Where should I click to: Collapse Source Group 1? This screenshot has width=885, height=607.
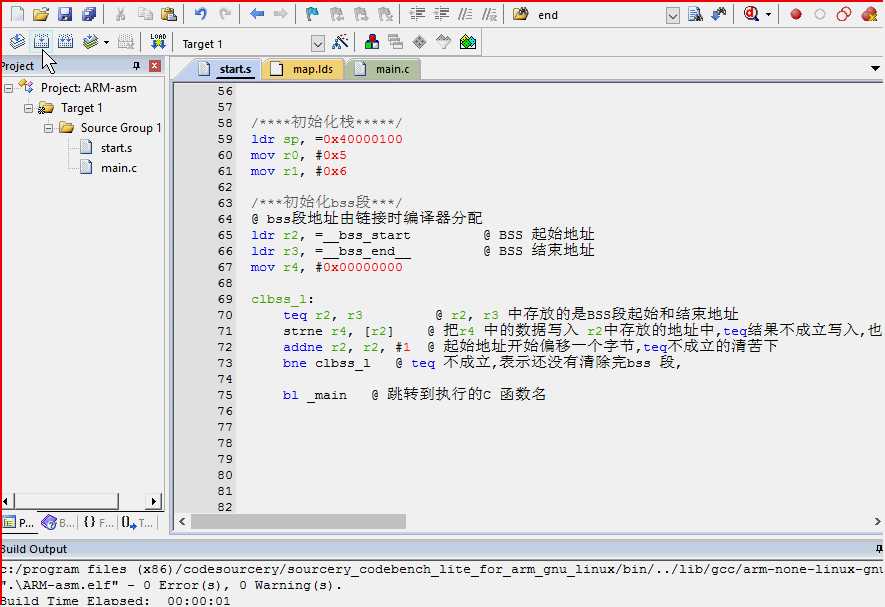(49, 128)
